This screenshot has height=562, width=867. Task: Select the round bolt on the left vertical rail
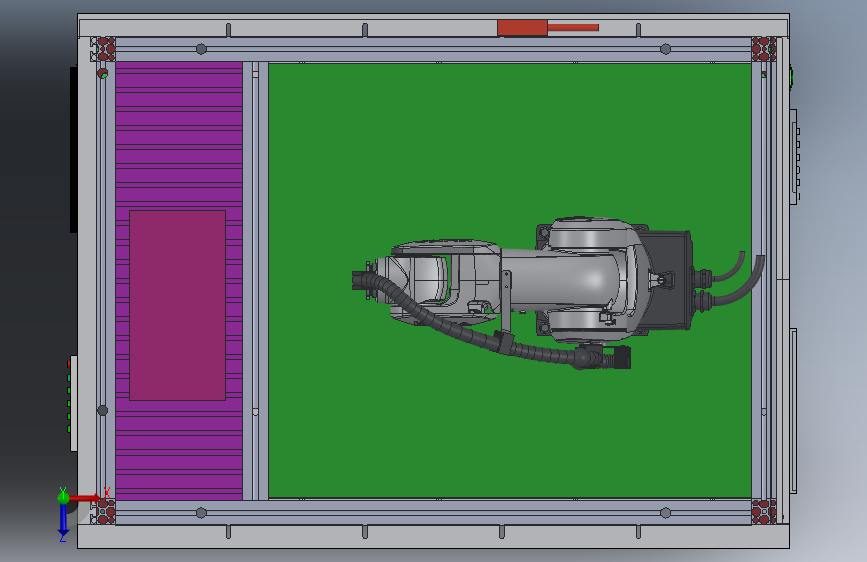click(x=103, y=410)
